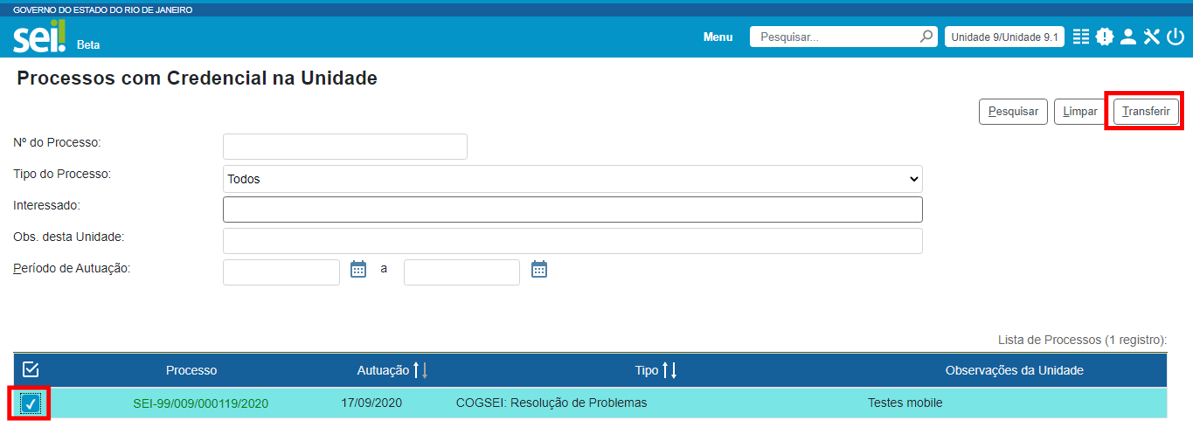Uncheck the checkbox for process SEI-99/009/000119/2020

tap(30, 403)
